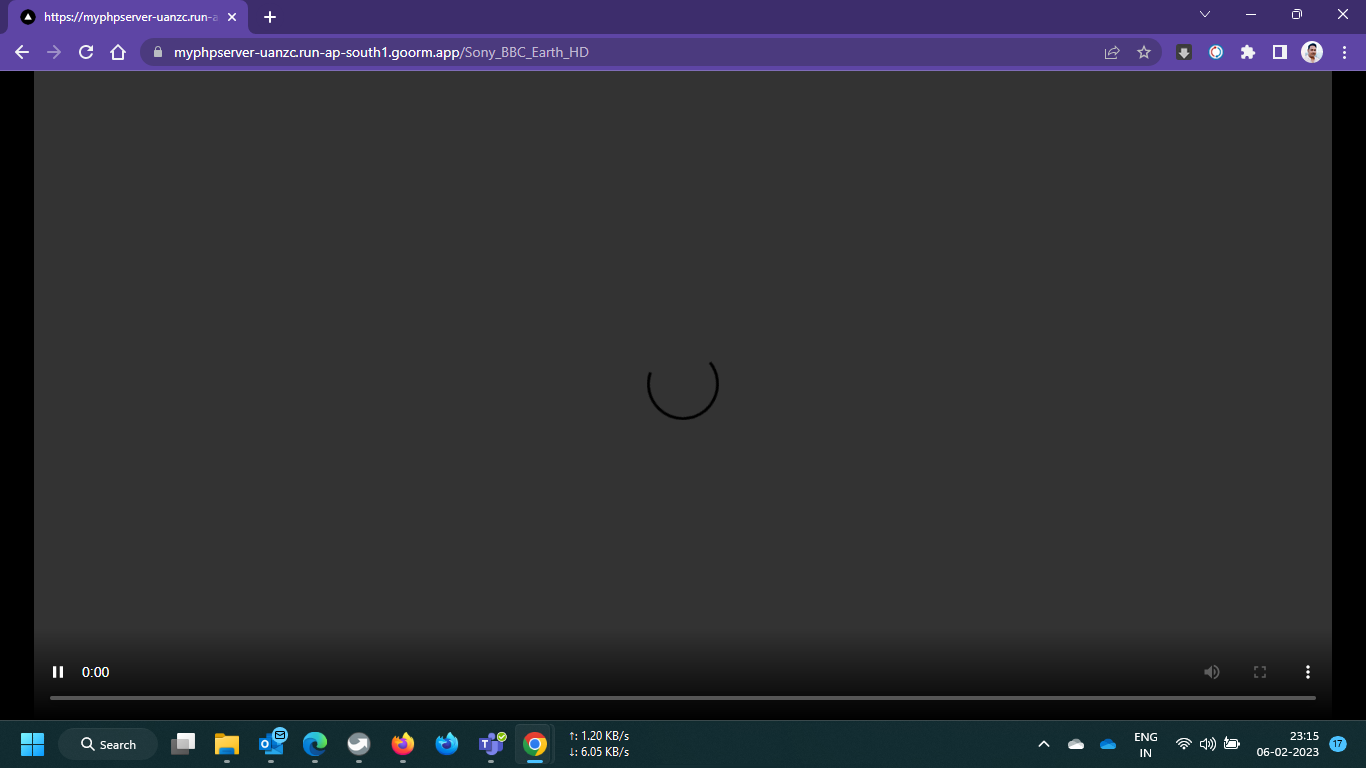Open system volume control in tray

click(1207, 744)
